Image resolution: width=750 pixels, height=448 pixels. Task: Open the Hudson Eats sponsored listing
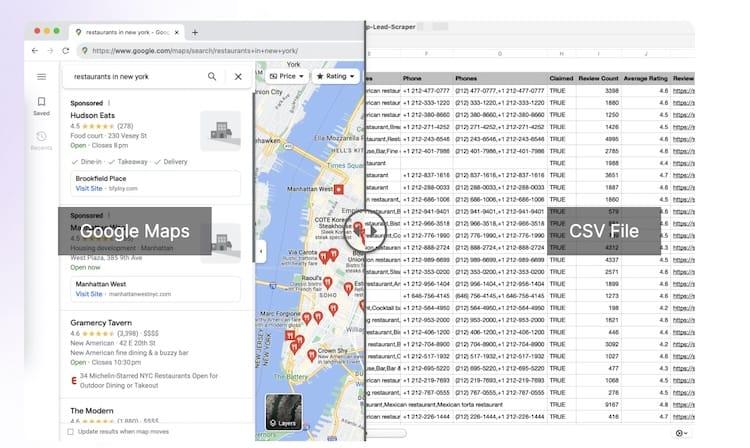coord(92,115)
